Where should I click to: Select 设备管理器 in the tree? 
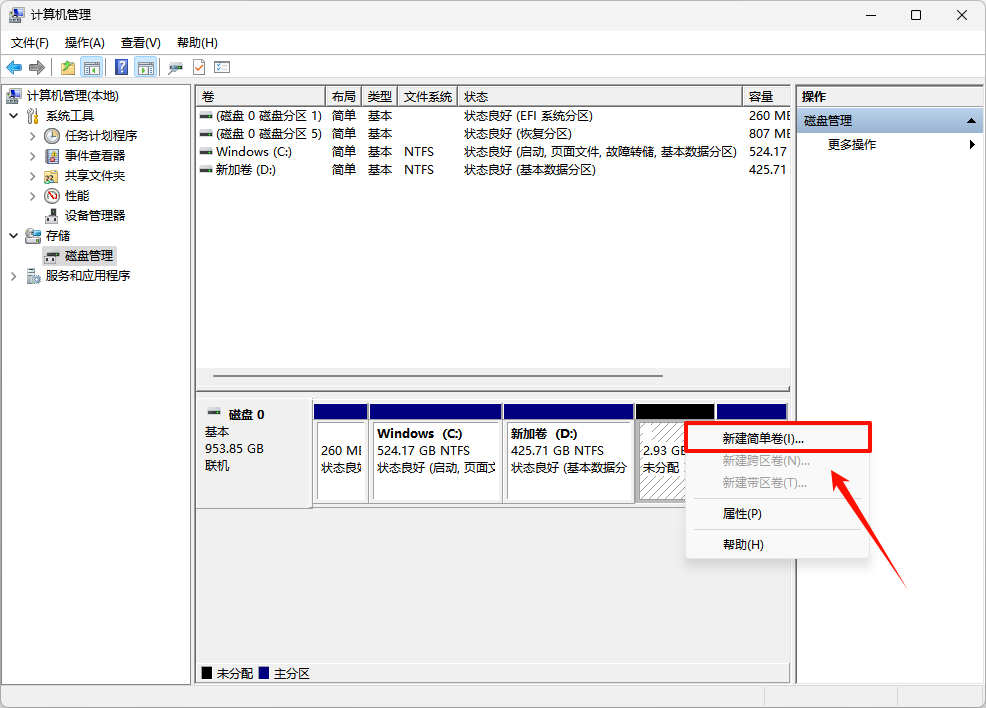click(95, 216)
